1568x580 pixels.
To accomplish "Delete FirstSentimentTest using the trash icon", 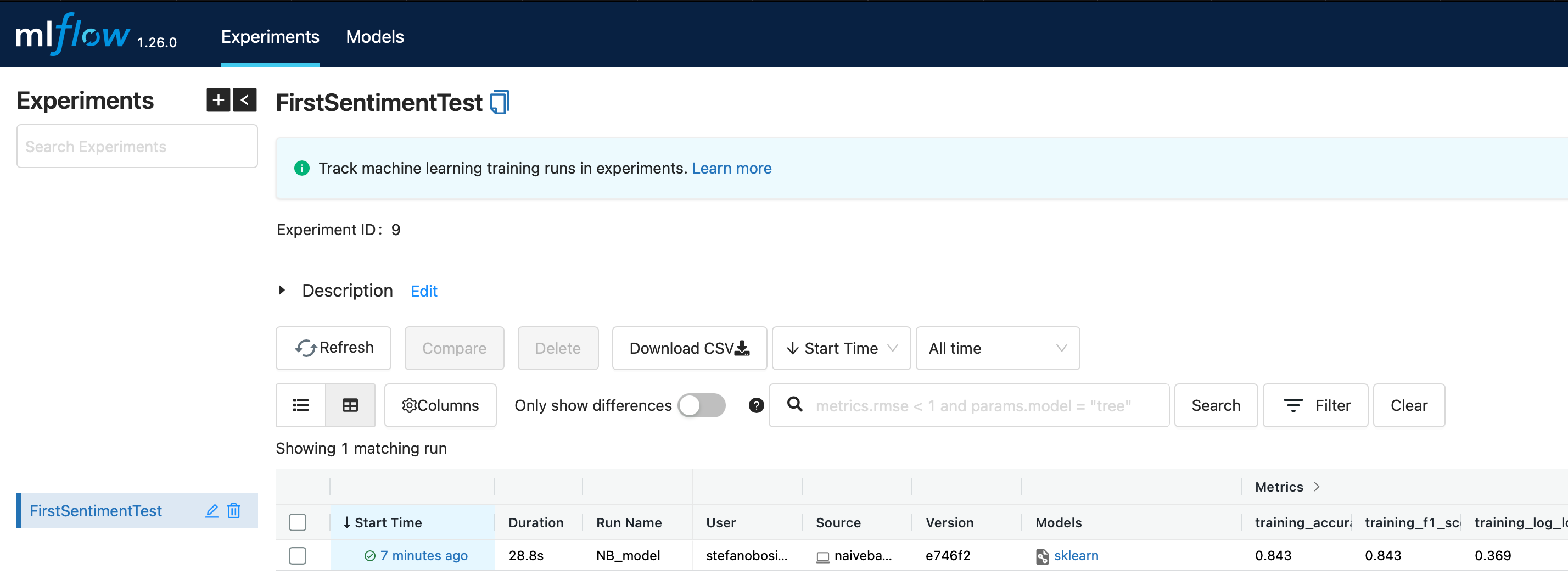I will pos(234,511).
